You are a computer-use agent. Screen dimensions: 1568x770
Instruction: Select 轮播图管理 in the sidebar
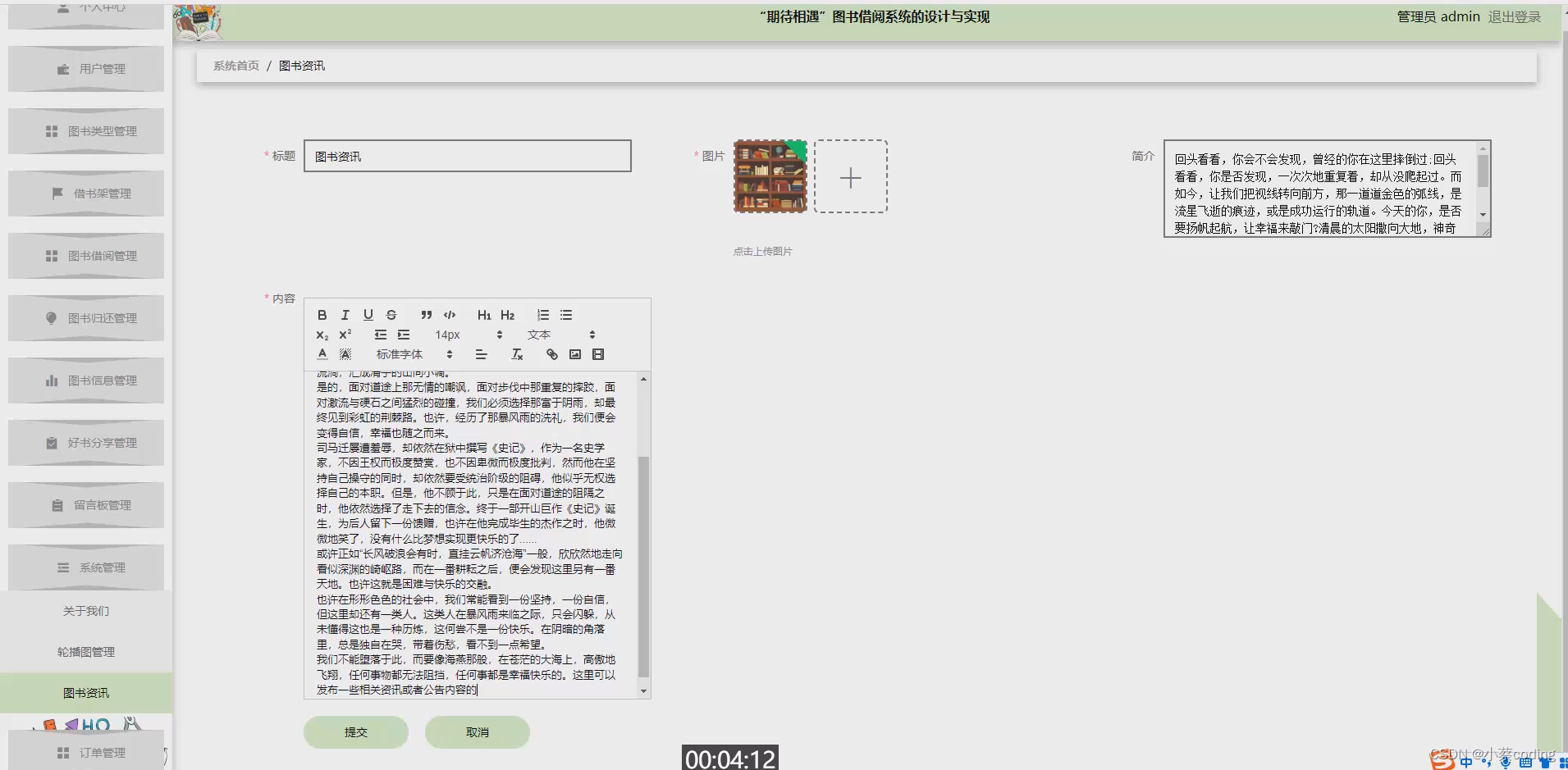[x=86, y=651]
